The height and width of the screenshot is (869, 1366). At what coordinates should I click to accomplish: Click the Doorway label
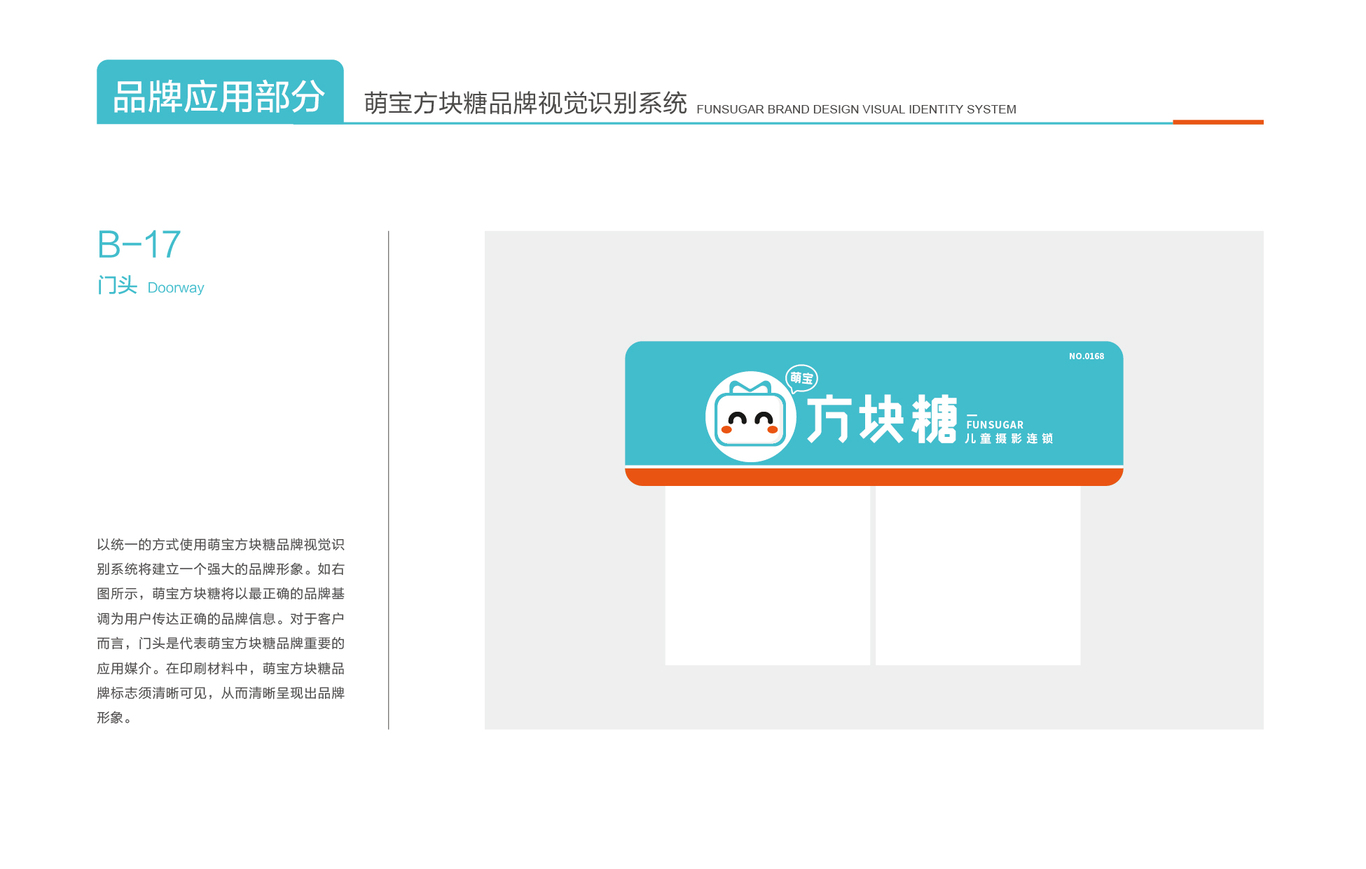176,288
